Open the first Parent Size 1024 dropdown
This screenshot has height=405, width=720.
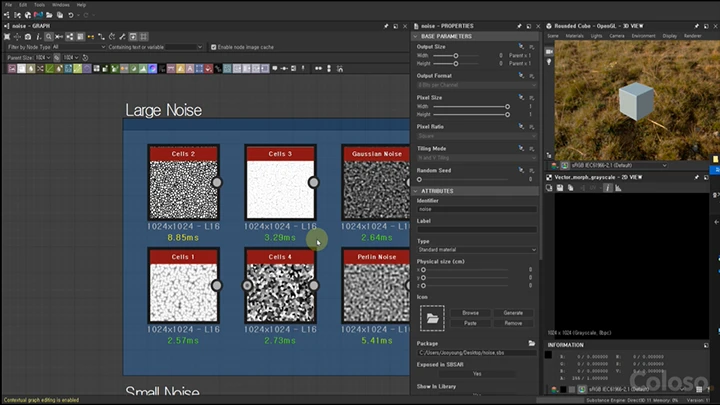pyautogui.click(x=43, y=58)
